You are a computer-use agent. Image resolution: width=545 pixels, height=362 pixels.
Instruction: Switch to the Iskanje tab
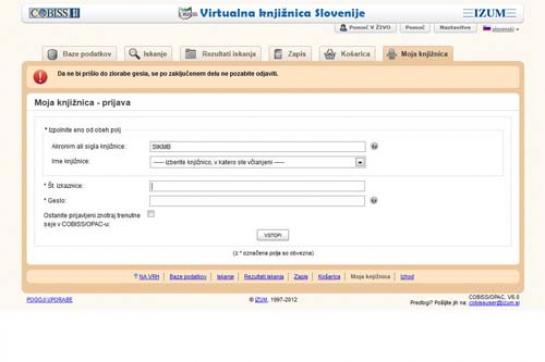click(148, 54)
